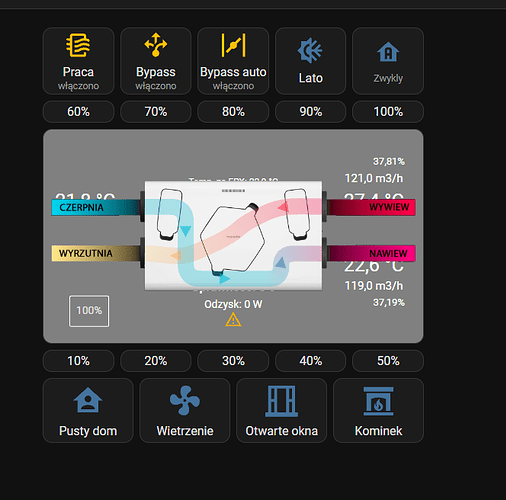This screenshot has height=500, width=506.
Task: Set fan speed to 20%
Action: (x=156, y=361)
